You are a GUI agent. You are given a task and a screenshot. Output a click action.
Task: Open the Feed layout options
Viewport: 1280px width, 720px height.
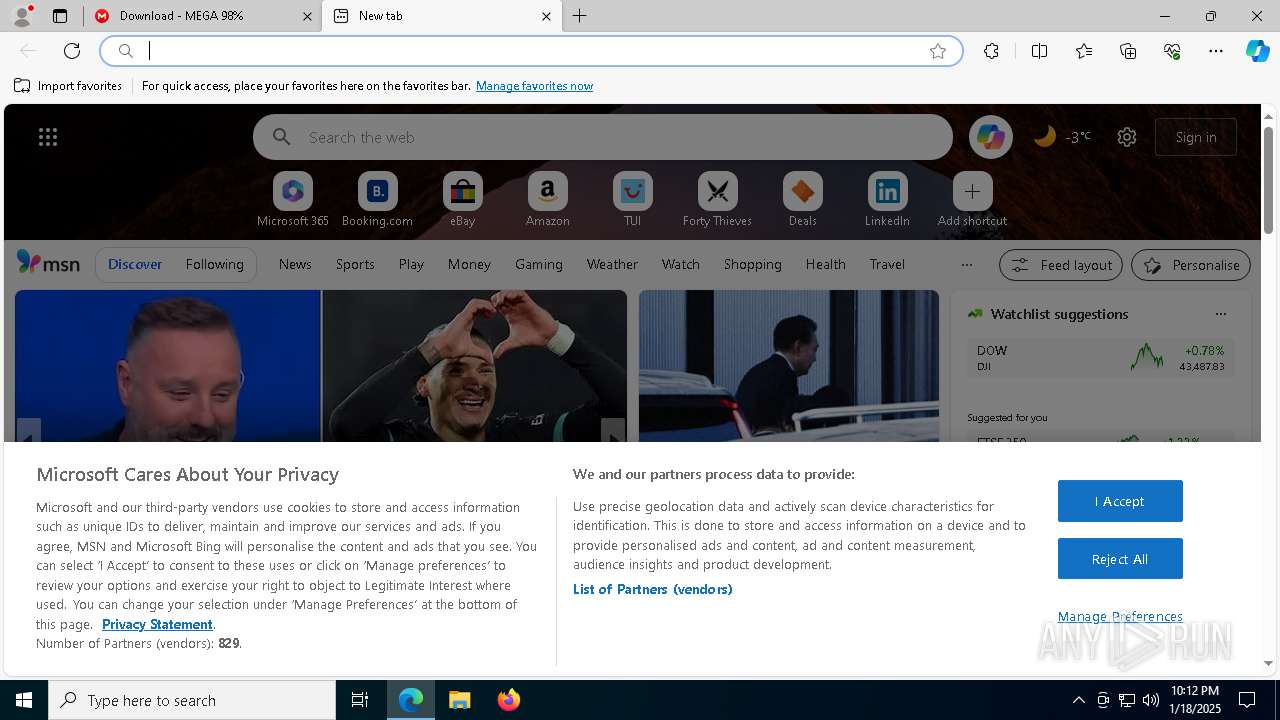point(1061,265)
